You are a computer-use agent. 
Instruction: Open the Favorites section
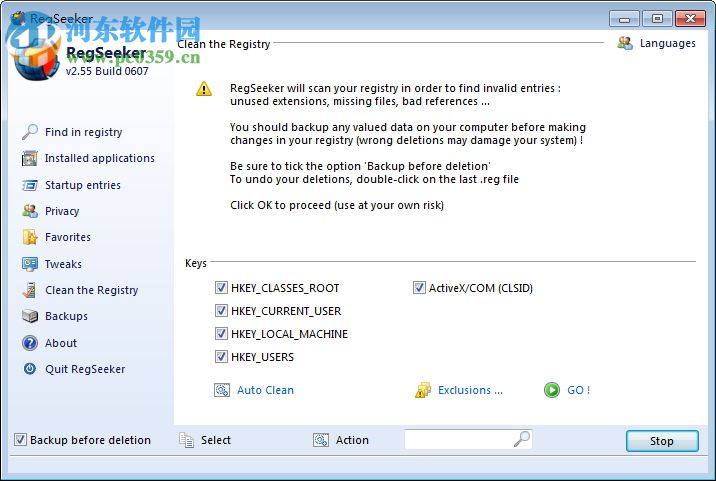(x=68, y=237)
